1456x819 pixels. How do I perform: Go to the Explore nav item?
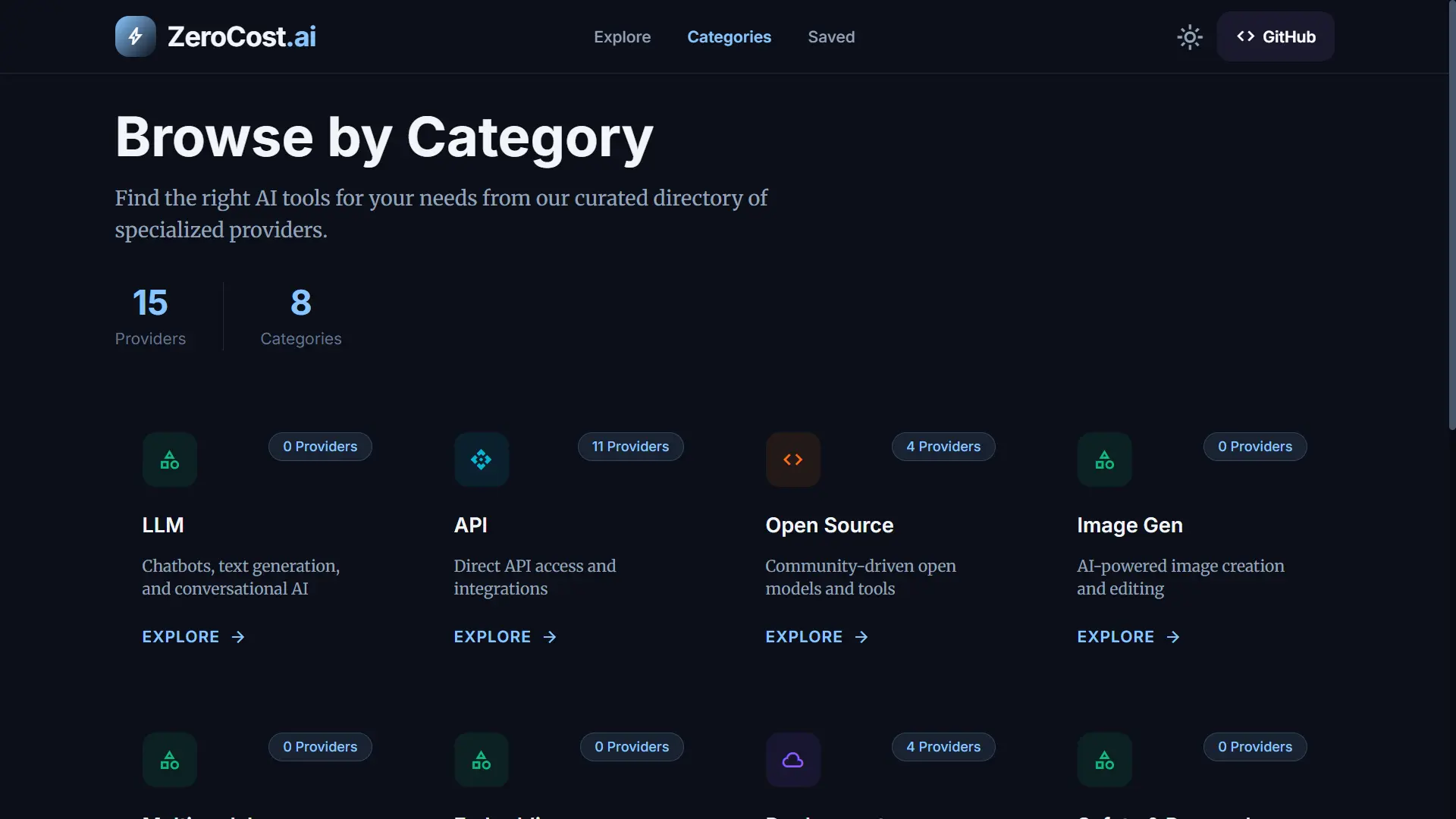click(x=622, y=36)
